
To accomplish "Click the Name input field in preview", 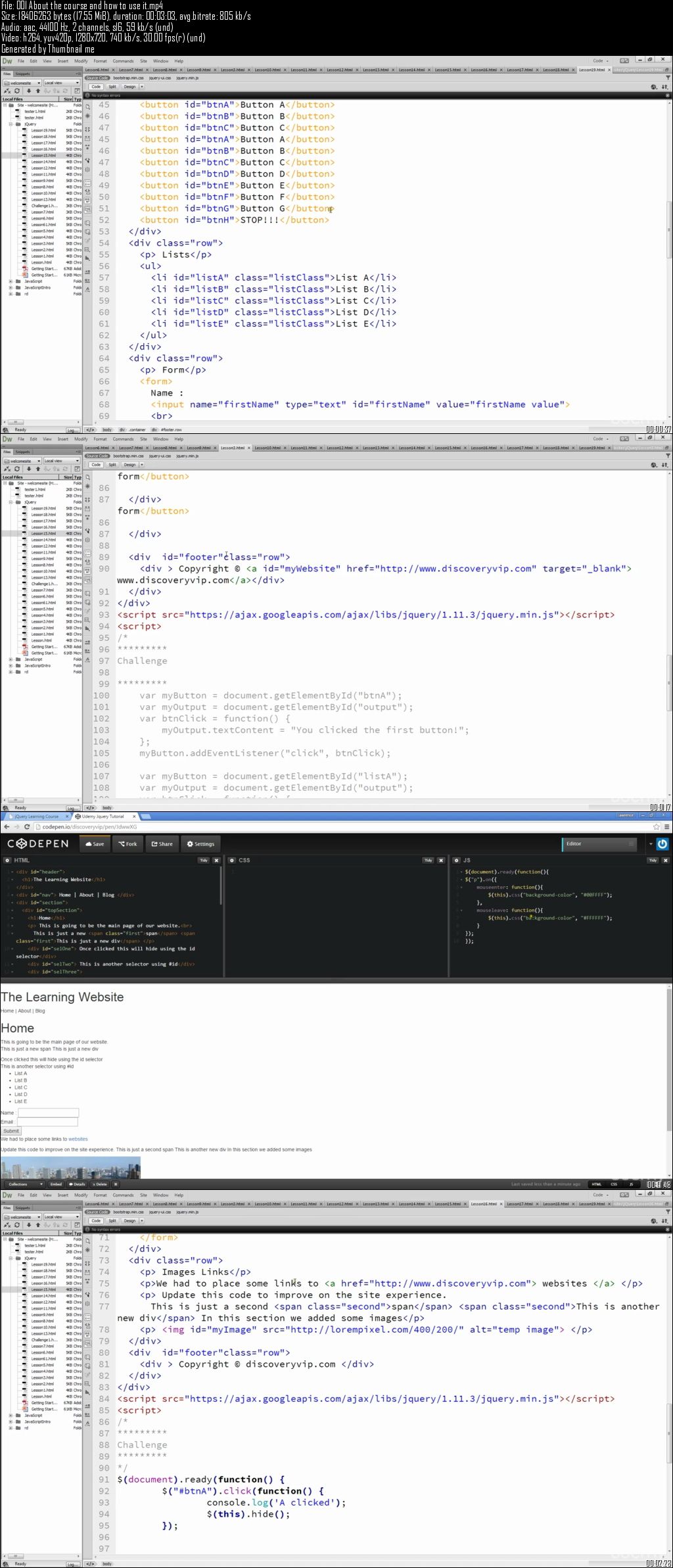I will (x=48, y=1112).
